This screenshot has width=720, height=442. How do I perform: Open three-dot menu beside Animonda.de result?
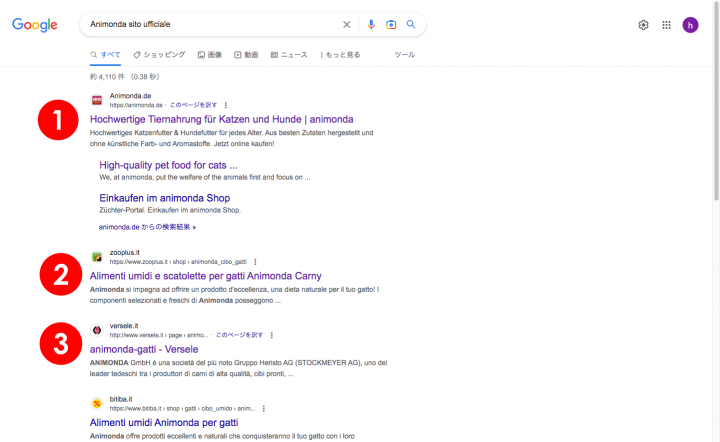pyautogui.click(x=226, y=104)
